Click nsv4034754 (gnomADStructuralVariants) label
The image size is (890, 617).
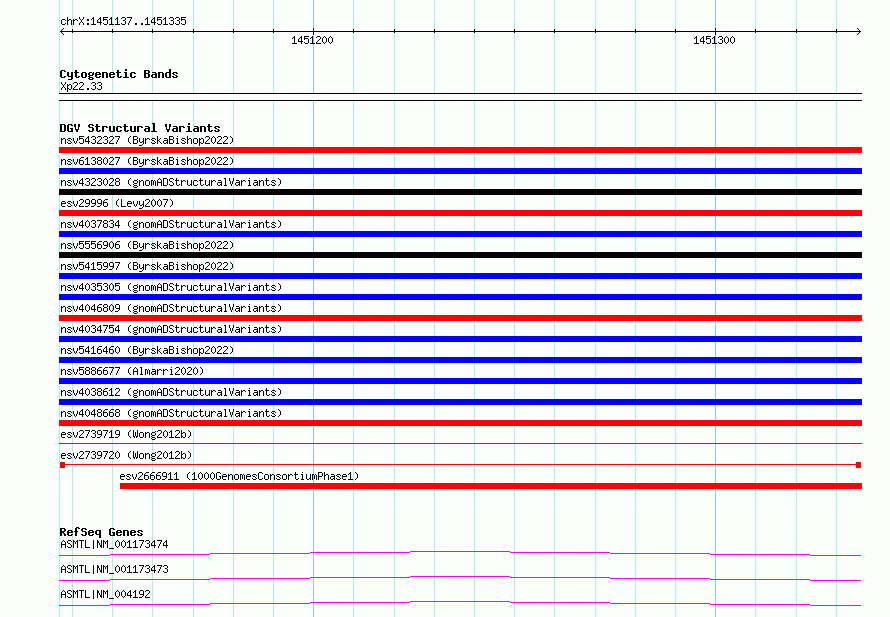pyautogui.click(x=171, y=329)
